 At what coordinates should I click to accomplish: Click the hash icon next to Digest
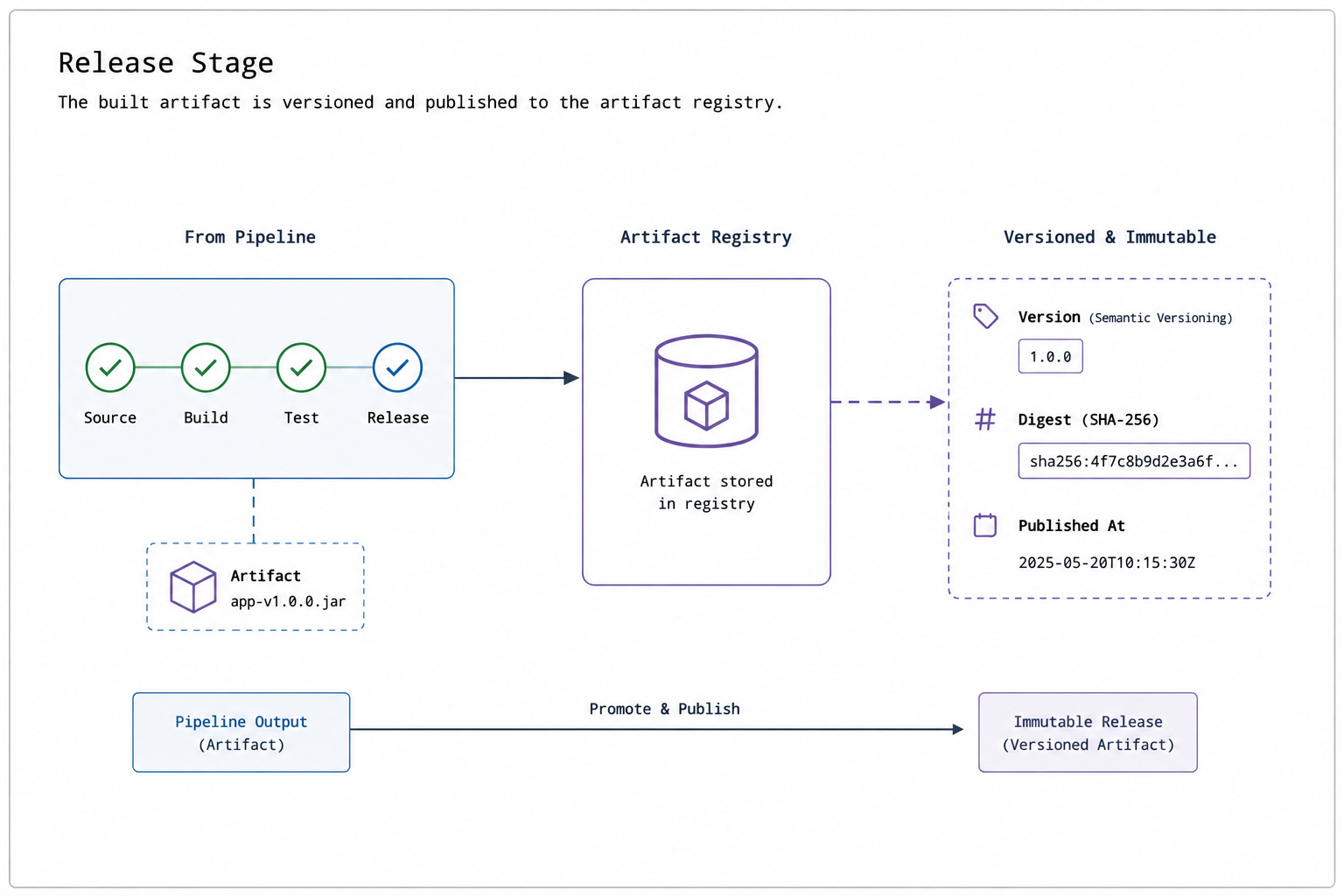pyautogui.click(x=985, y=419)
